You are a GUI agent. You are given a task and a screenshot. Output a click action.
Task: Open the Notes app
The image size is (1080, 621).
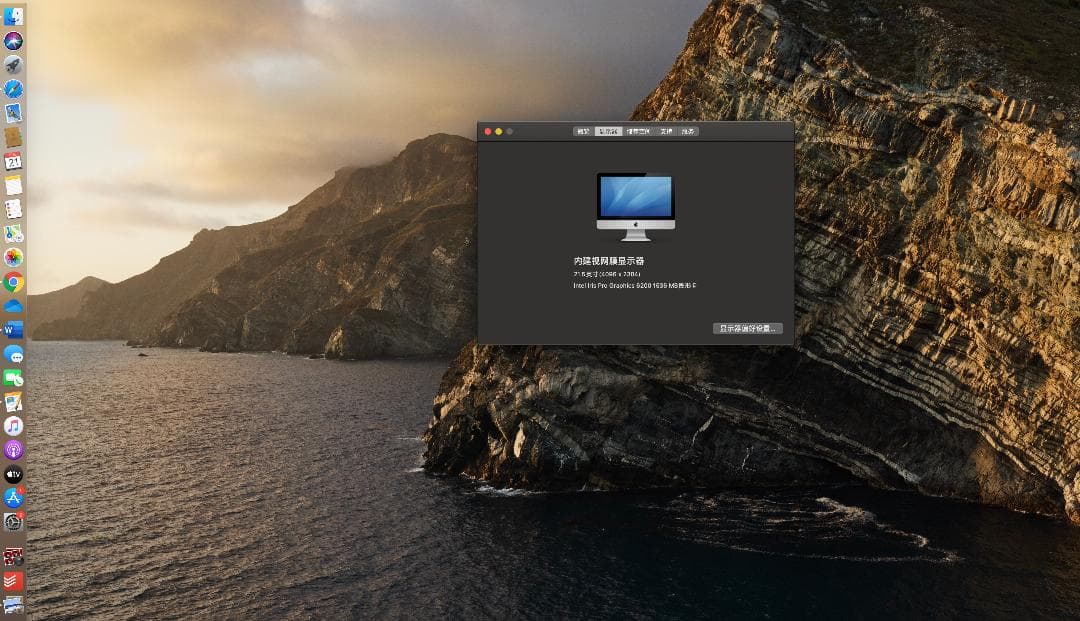click(x=15, y=182)
